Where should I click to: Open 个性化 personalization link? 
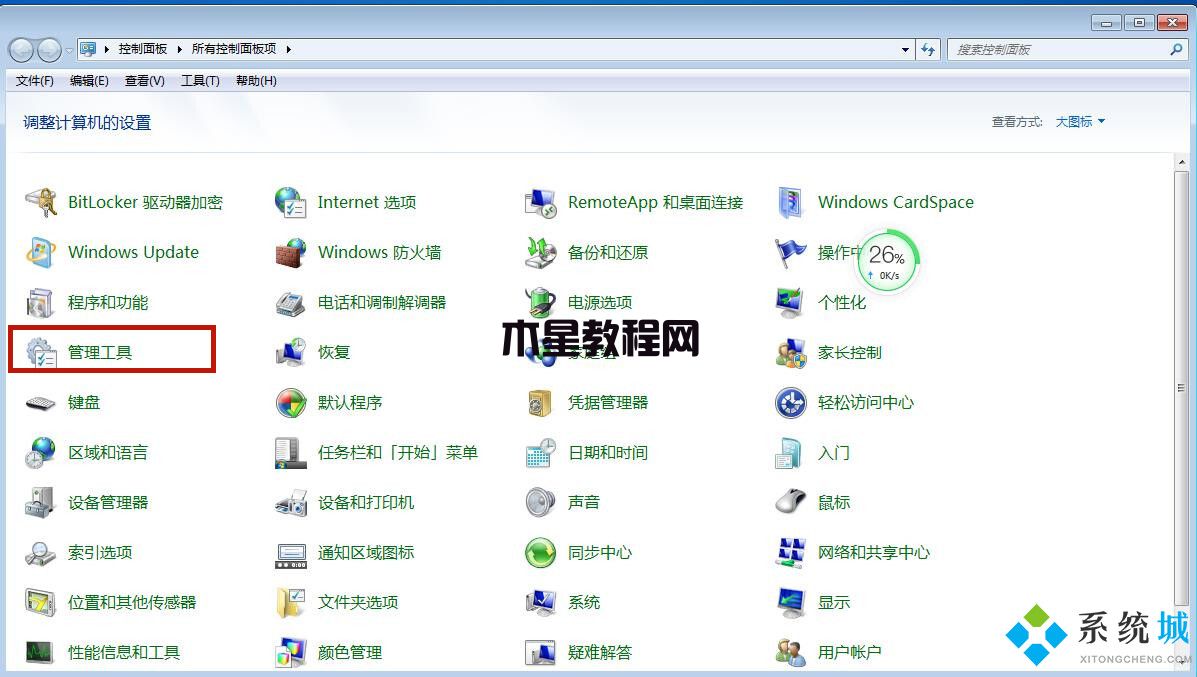[842, 302]
